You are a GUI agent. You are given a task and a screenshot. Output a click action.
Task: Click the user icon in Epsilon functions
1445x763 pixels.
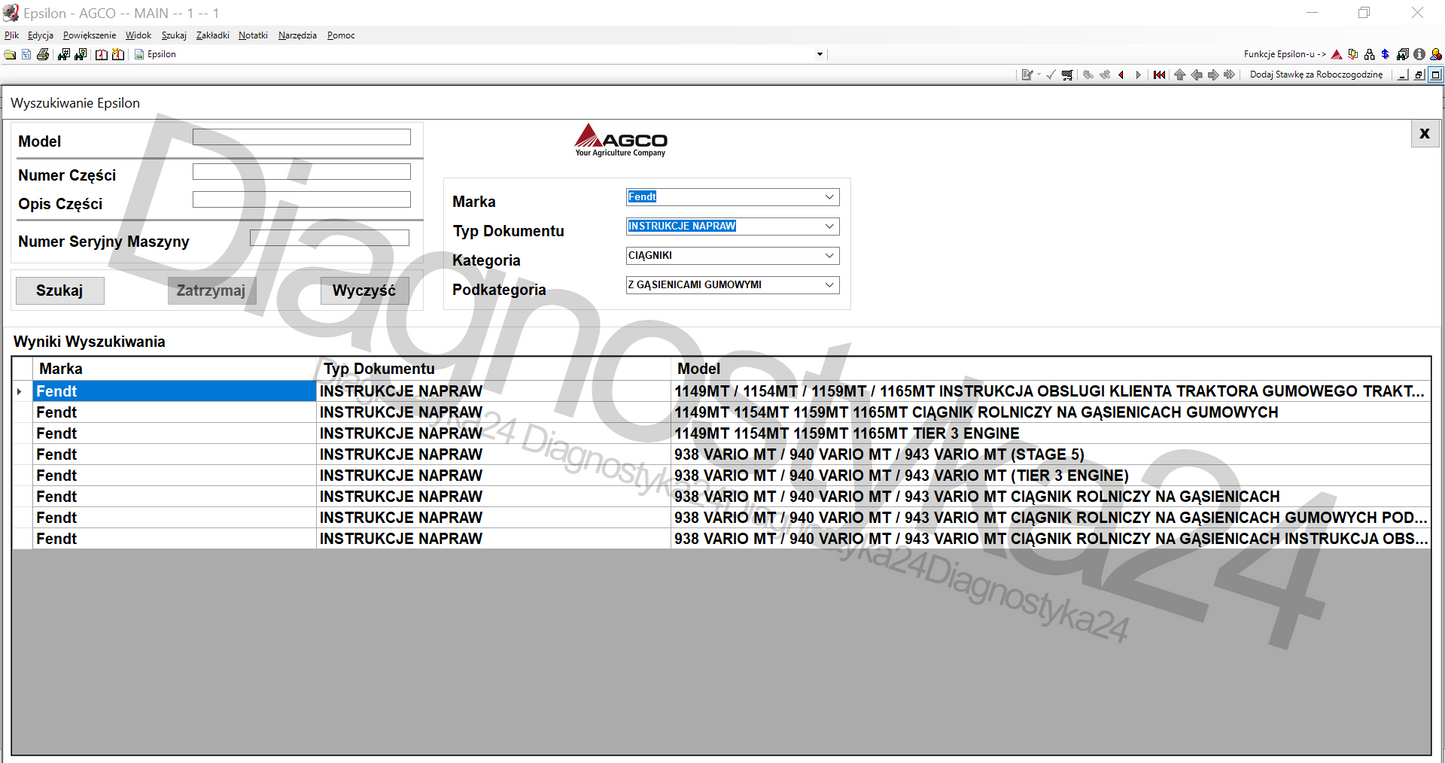click(x=1435, y=54)
